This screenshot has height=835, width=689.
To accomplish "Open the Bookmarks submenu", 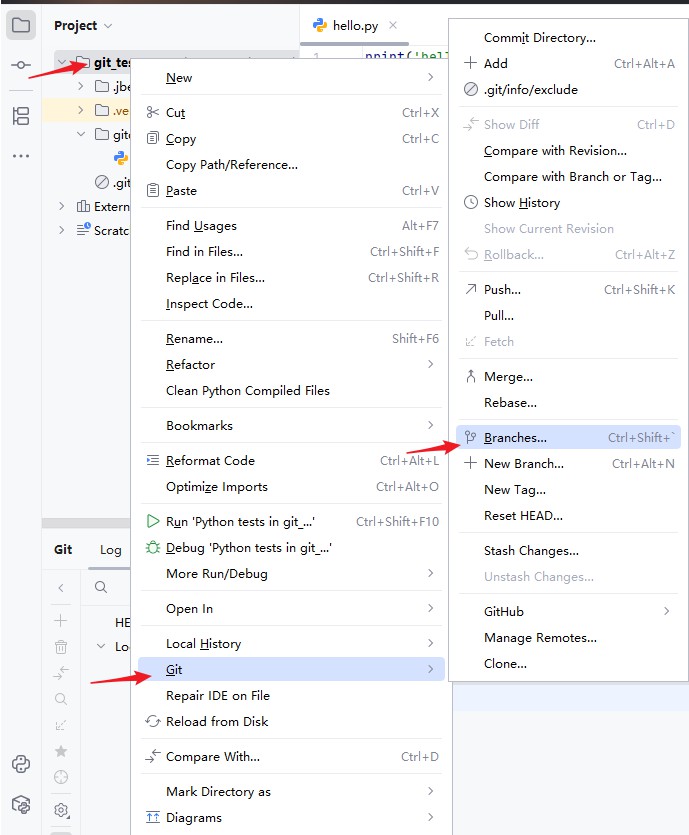I will (x=291, y=425).
